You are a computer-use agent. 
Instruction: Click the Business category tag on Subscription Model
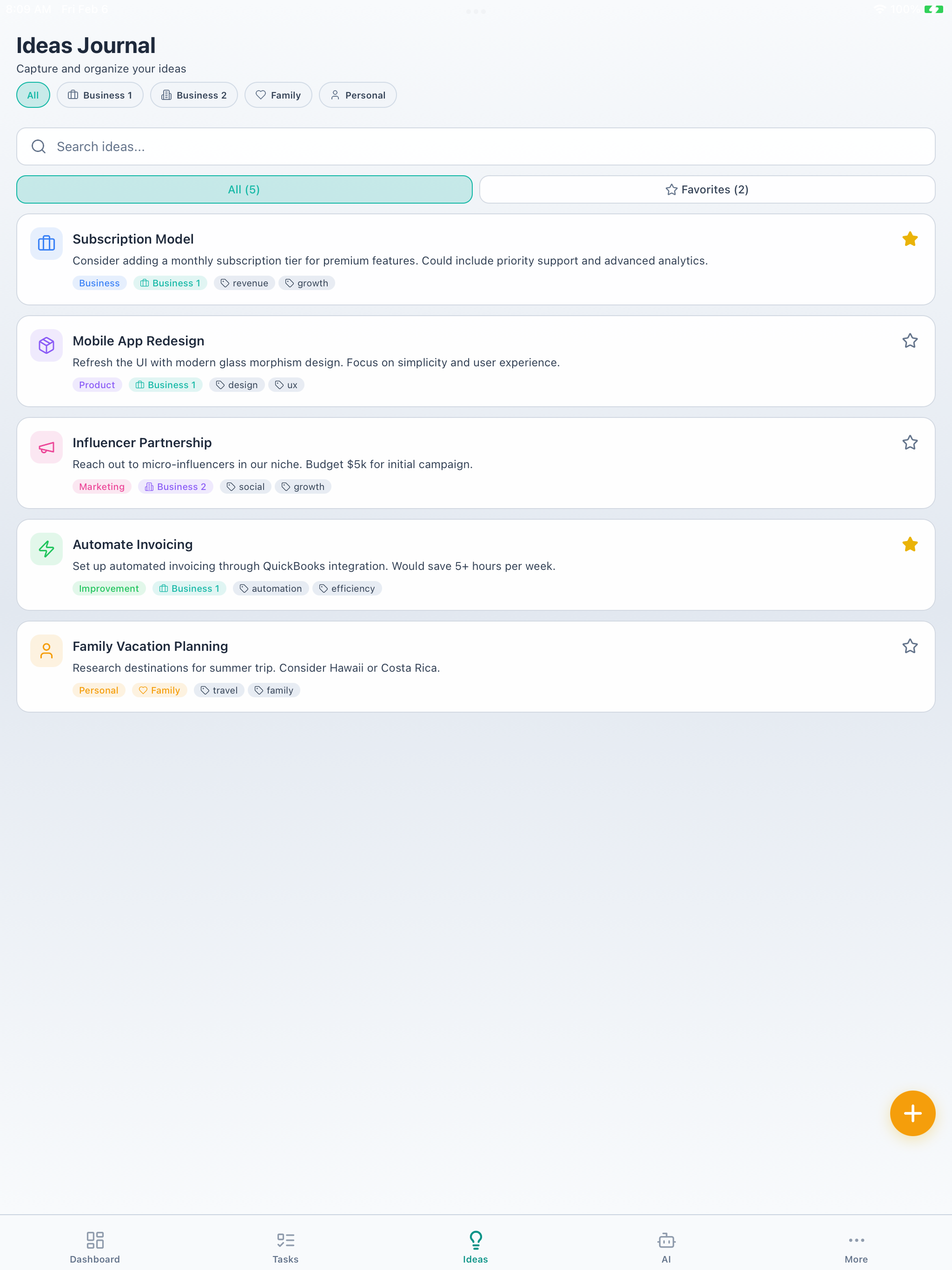[x=99, y=283]
